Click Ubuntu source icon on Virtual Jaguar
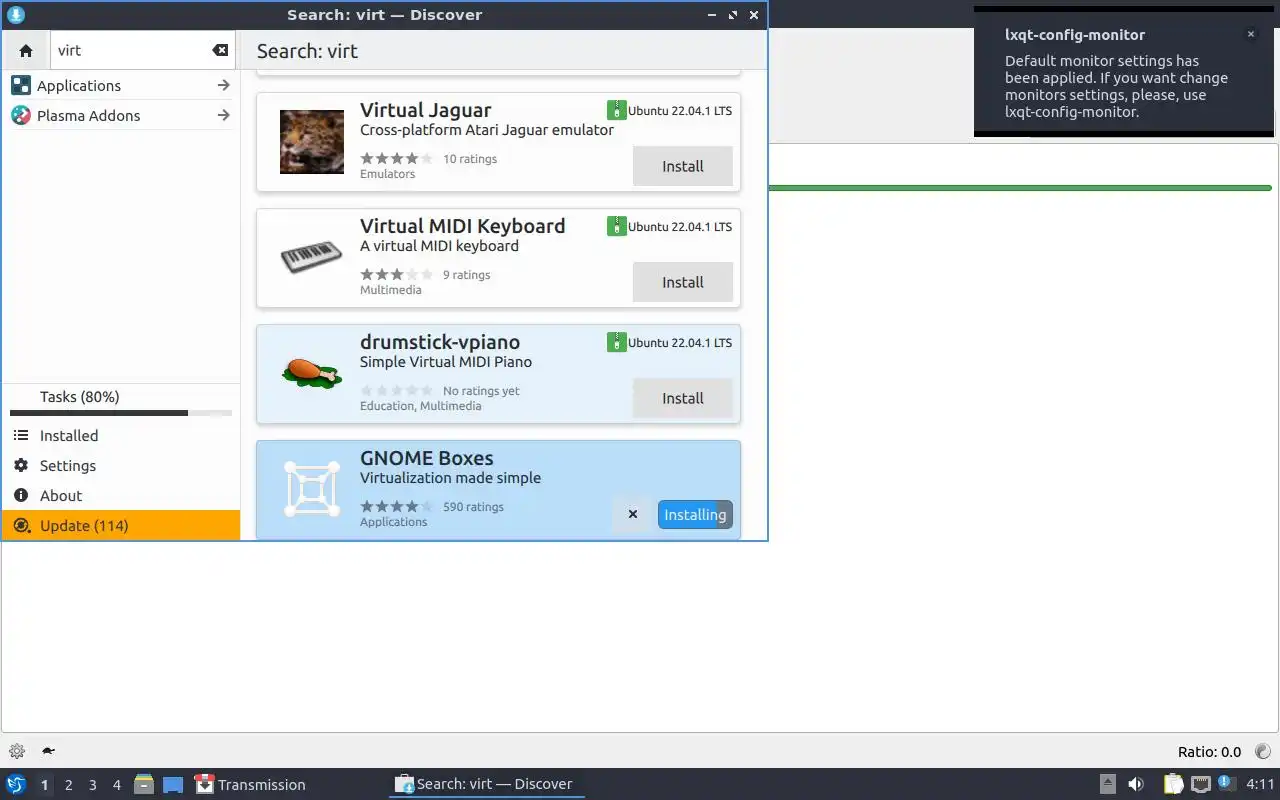This screenshot has height=800, width=1280. click(616, 110)
